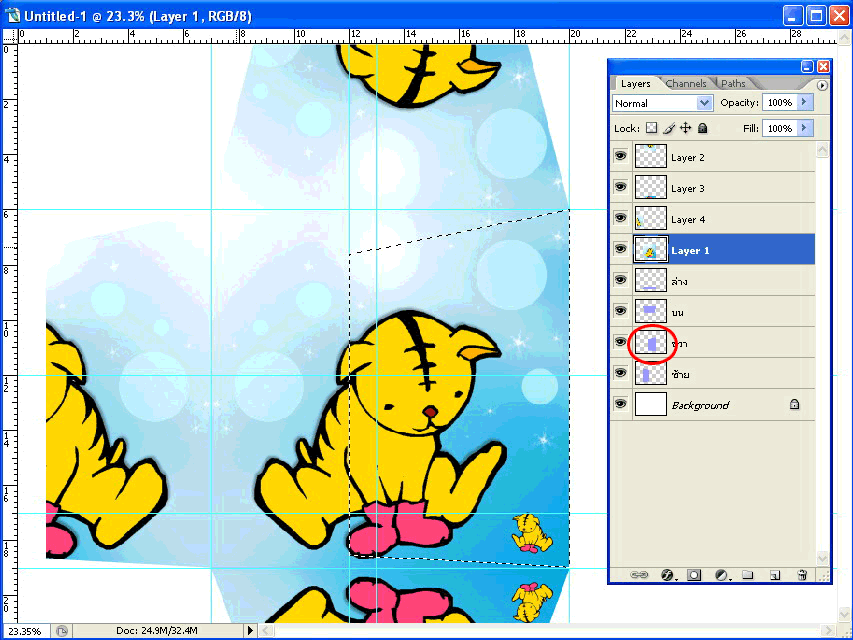Image resolution: width=853 pixels, height=640 pixels.
Task: Hide Layer 1 visibility eye
Action: (x=620, y=249)
